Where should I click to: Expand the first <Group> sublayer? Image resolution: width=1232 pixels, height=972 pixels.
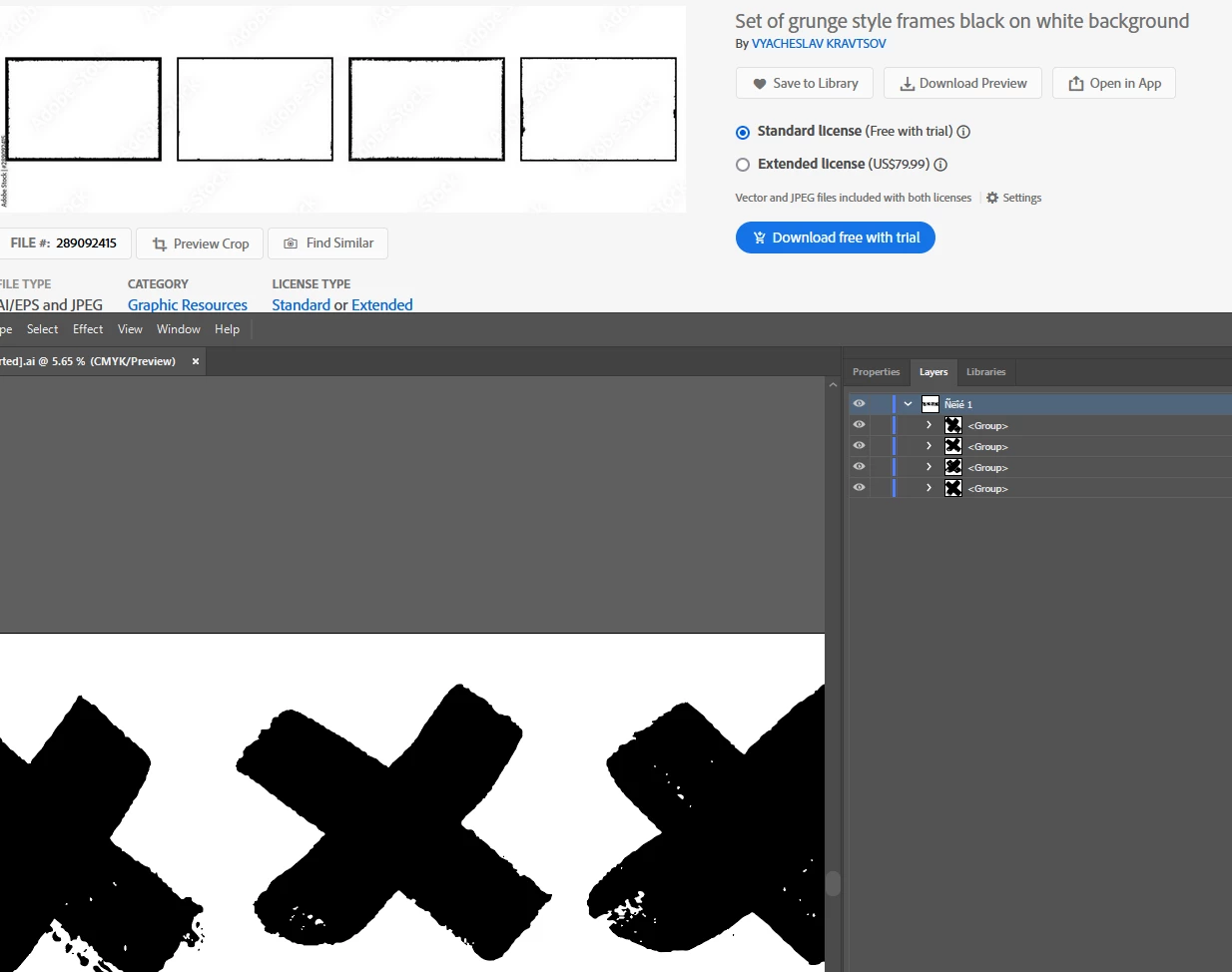click(x=928, y=425)
